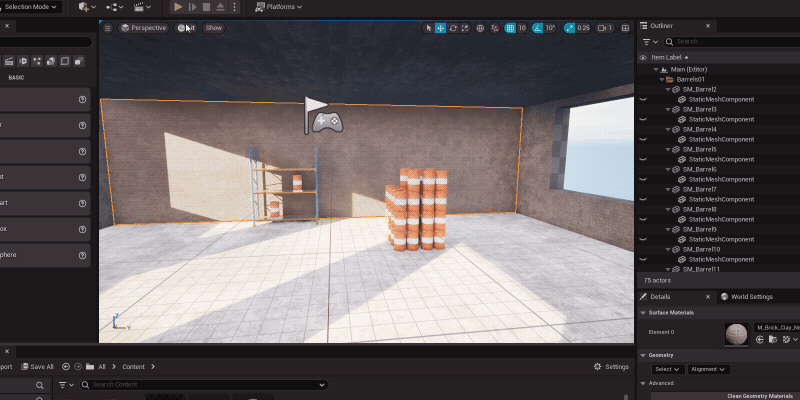Open grid snap size value 10
The width and height of the screenshot is (800, 400).
click(x=522, y=28)
